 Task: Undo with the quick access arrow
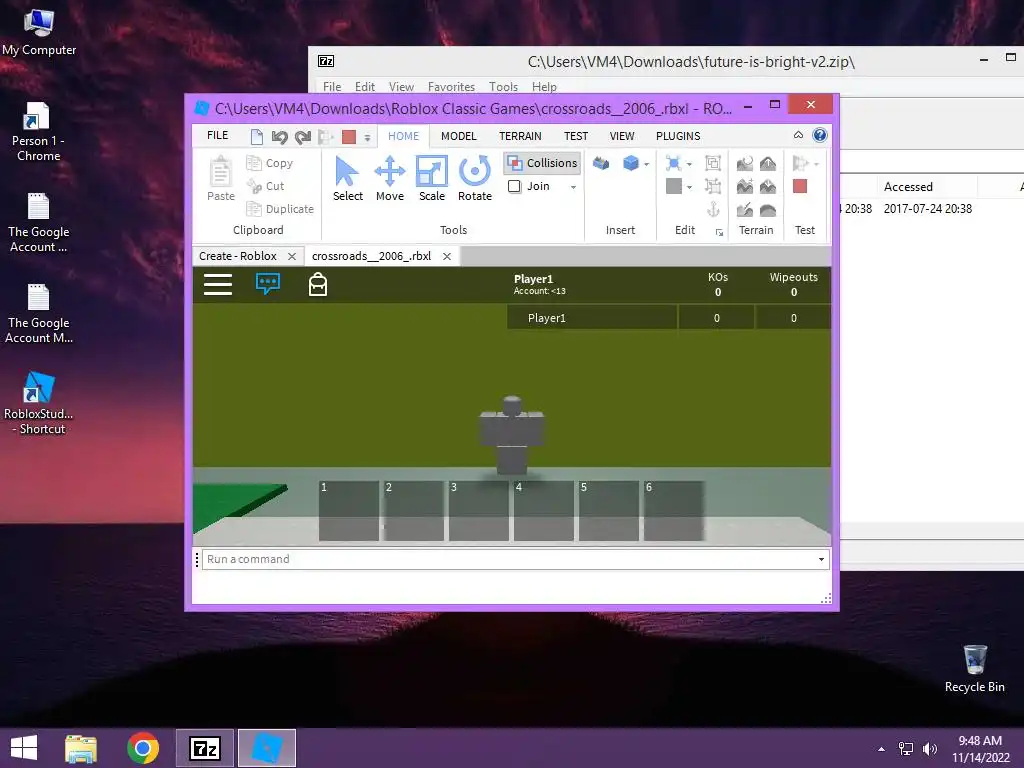click(x=280, y=136)
